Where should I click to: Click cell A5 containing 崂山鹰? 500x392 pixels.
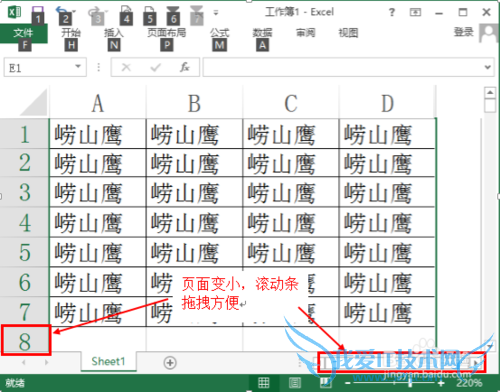pos(98,252)
